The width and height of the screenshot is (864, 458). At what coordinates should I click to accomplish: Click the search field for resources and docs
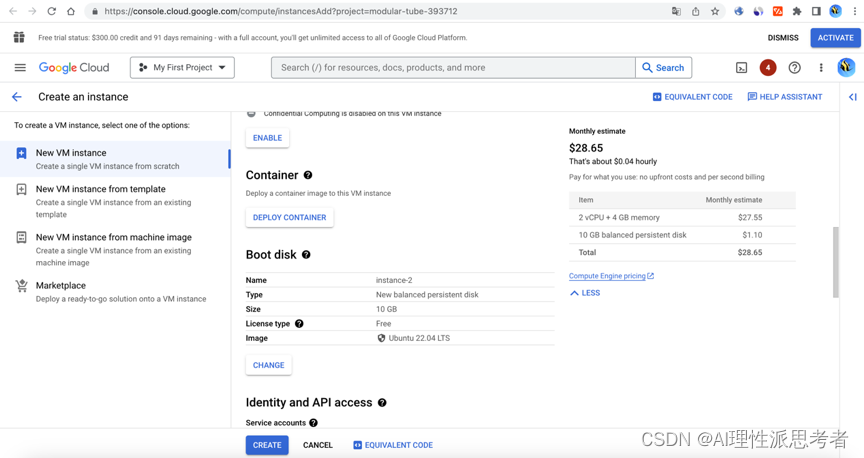pos(453,68)
